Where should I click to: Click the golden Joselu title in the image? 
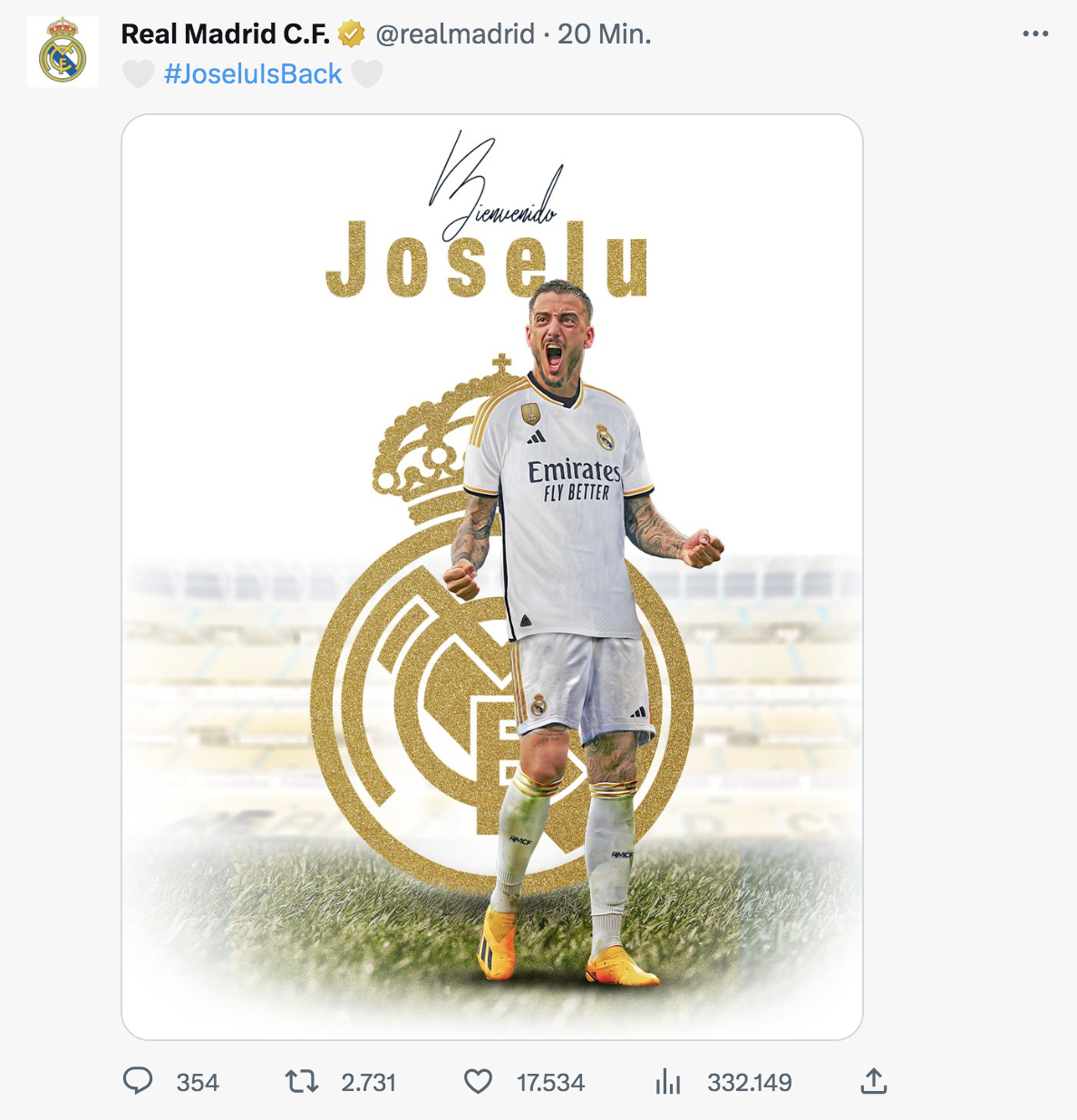[487, 260]
